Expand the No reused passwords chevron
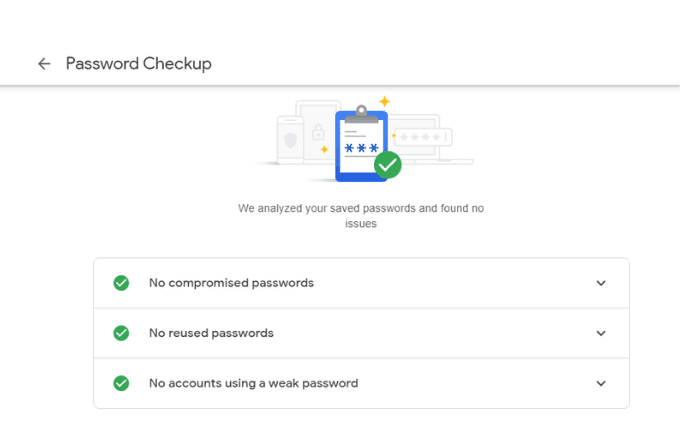Screen dimensions: 680x438 point(601,333)
